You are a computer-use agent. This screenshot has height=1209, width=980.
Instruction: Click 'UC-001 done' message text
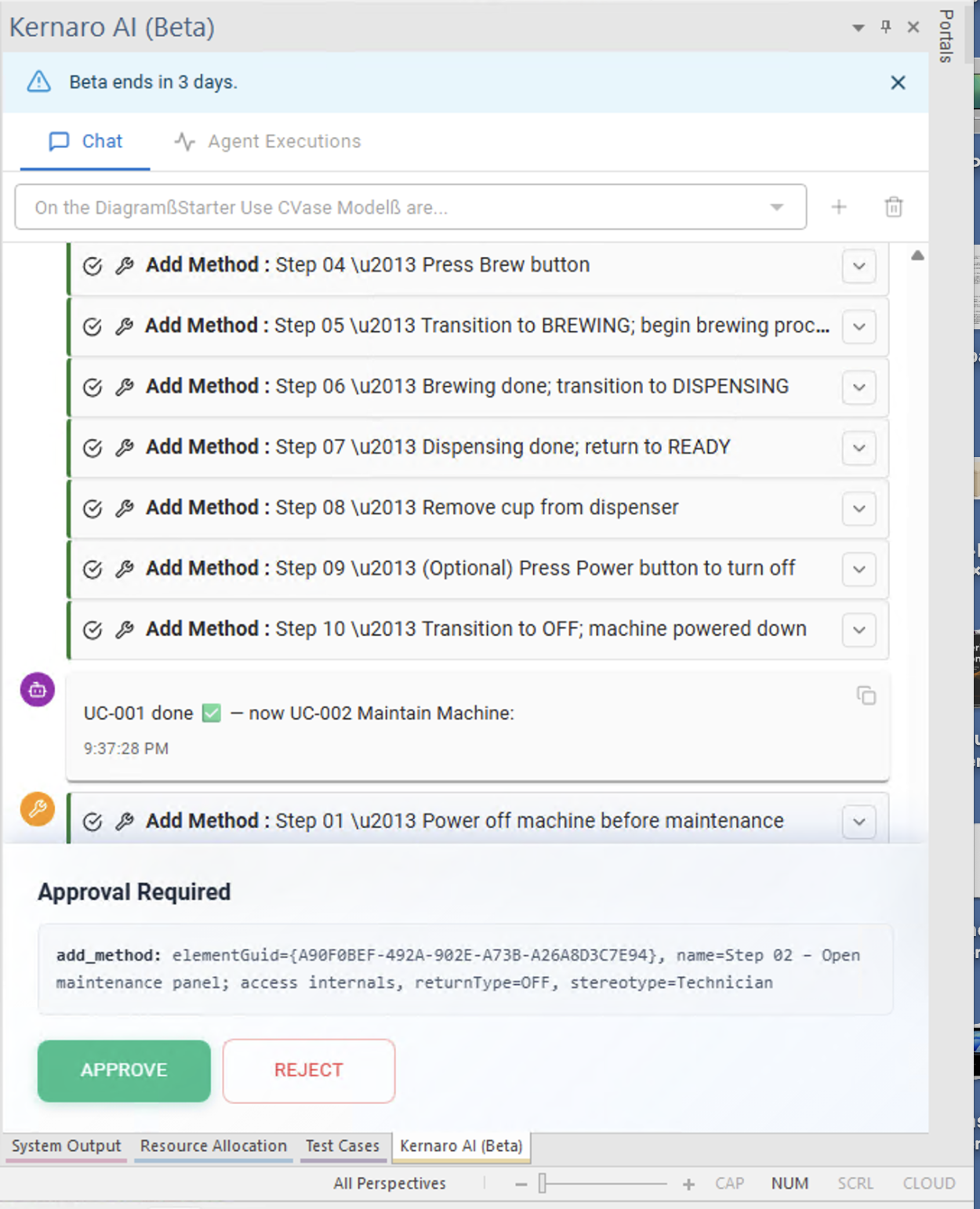[299, 713]
